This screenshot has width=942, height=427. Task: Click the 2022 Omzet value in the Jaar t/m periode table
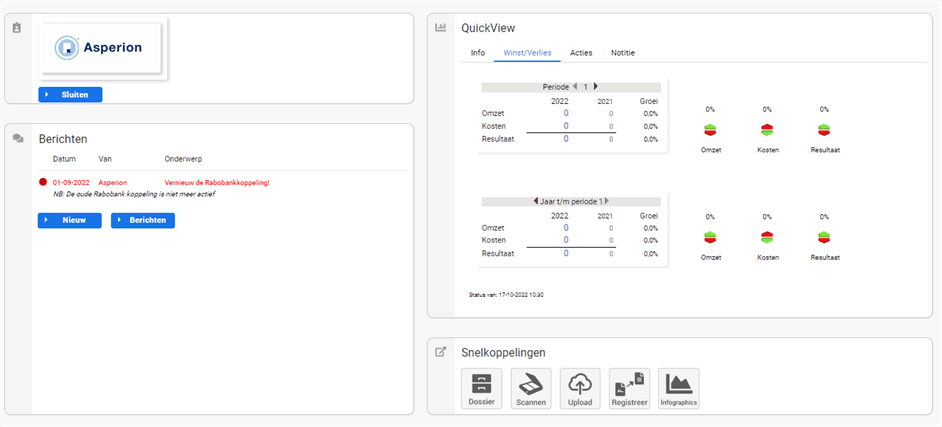coord(566,228)
